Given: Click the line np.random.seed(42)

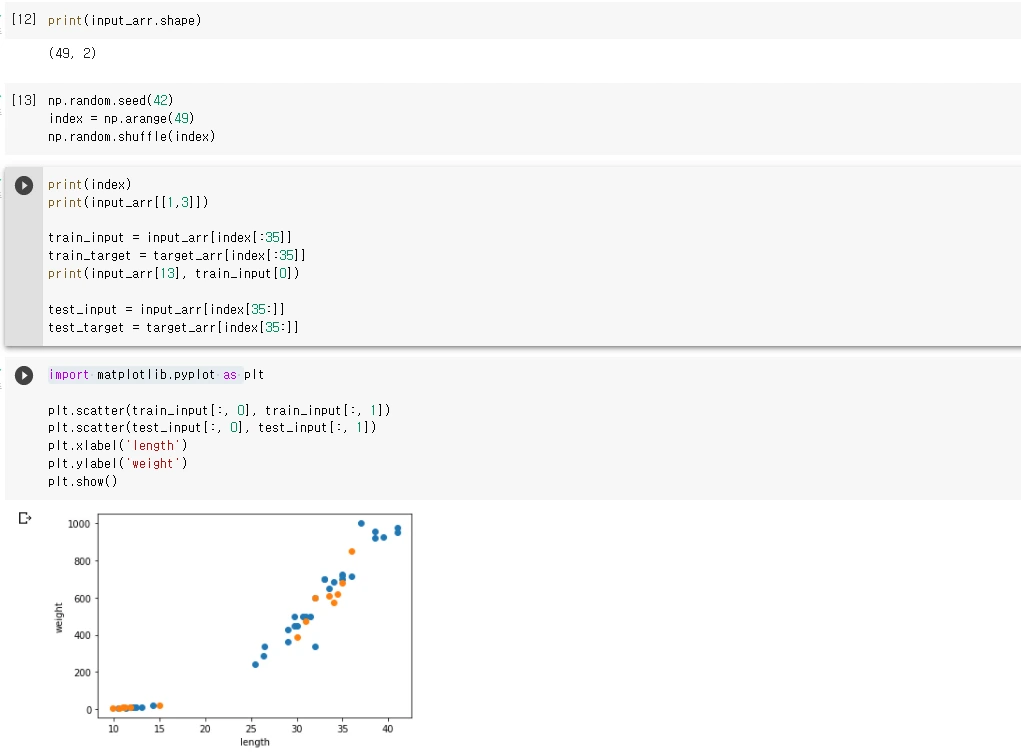Looking at the screenshot, I should pos(111,100).
